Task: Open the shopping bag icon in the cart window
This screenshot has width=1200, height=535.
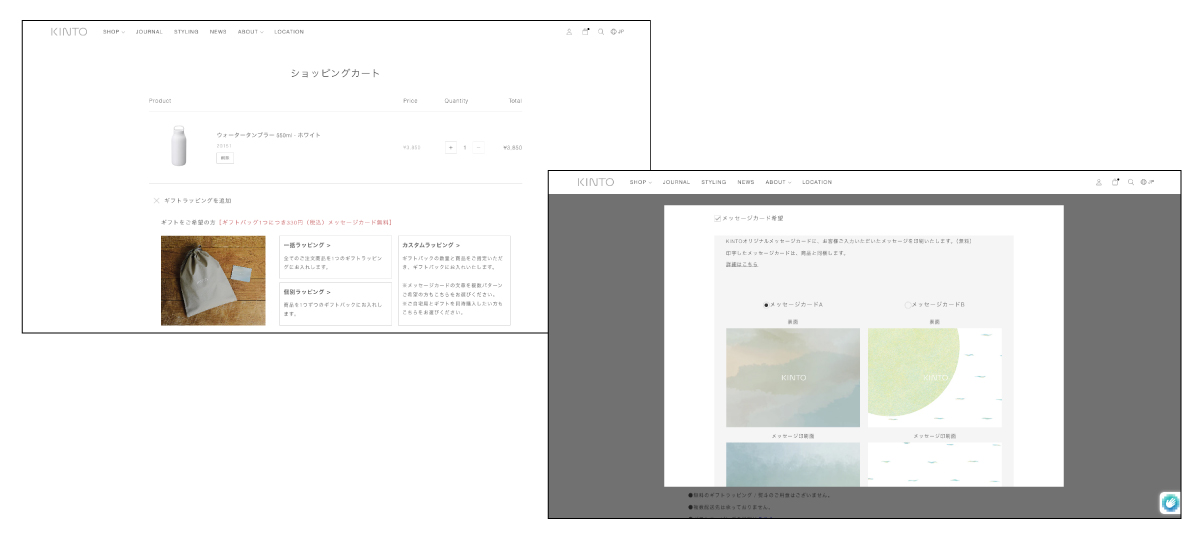Action: pyautogui.click(x=585, y=32)
